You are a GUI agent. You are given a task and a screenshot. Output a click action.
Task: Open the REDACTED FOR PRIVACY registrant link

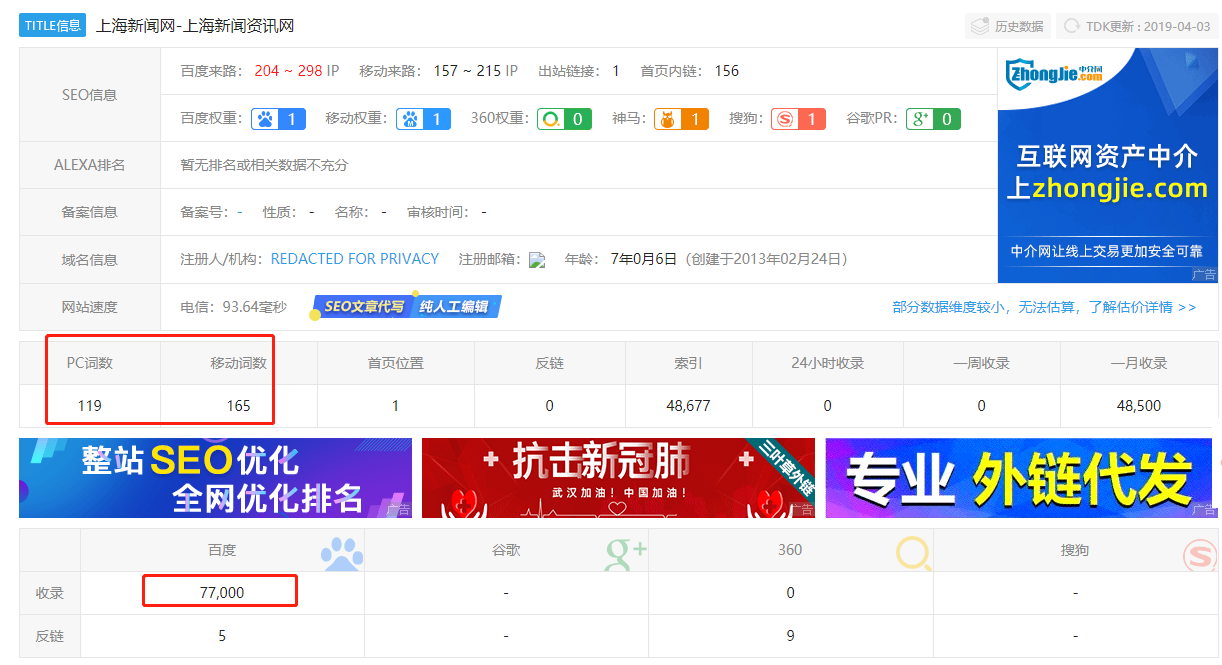pos(354,259)
